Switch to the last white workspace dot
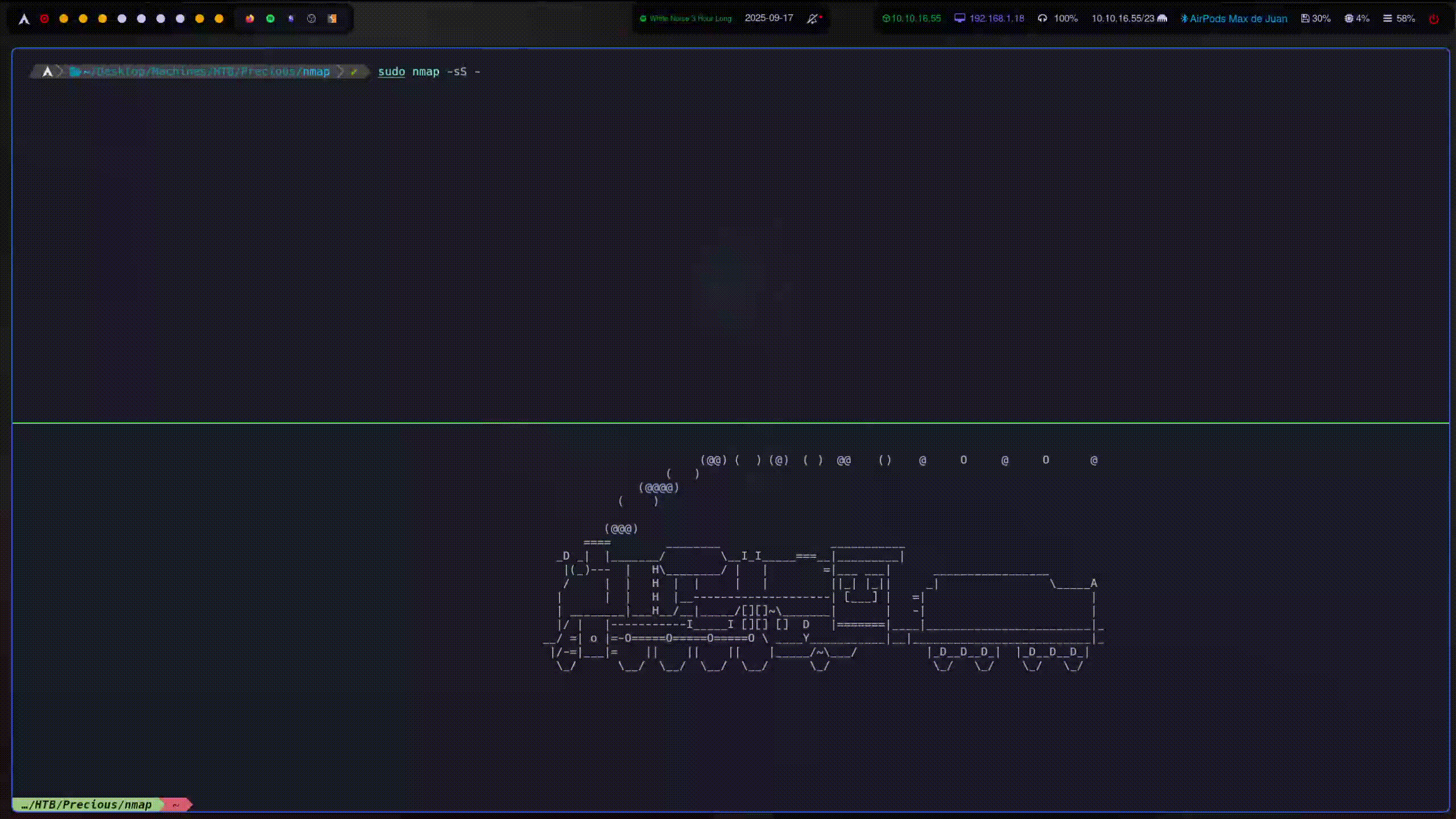This screenshot has height=819, width=1456. 179,18
